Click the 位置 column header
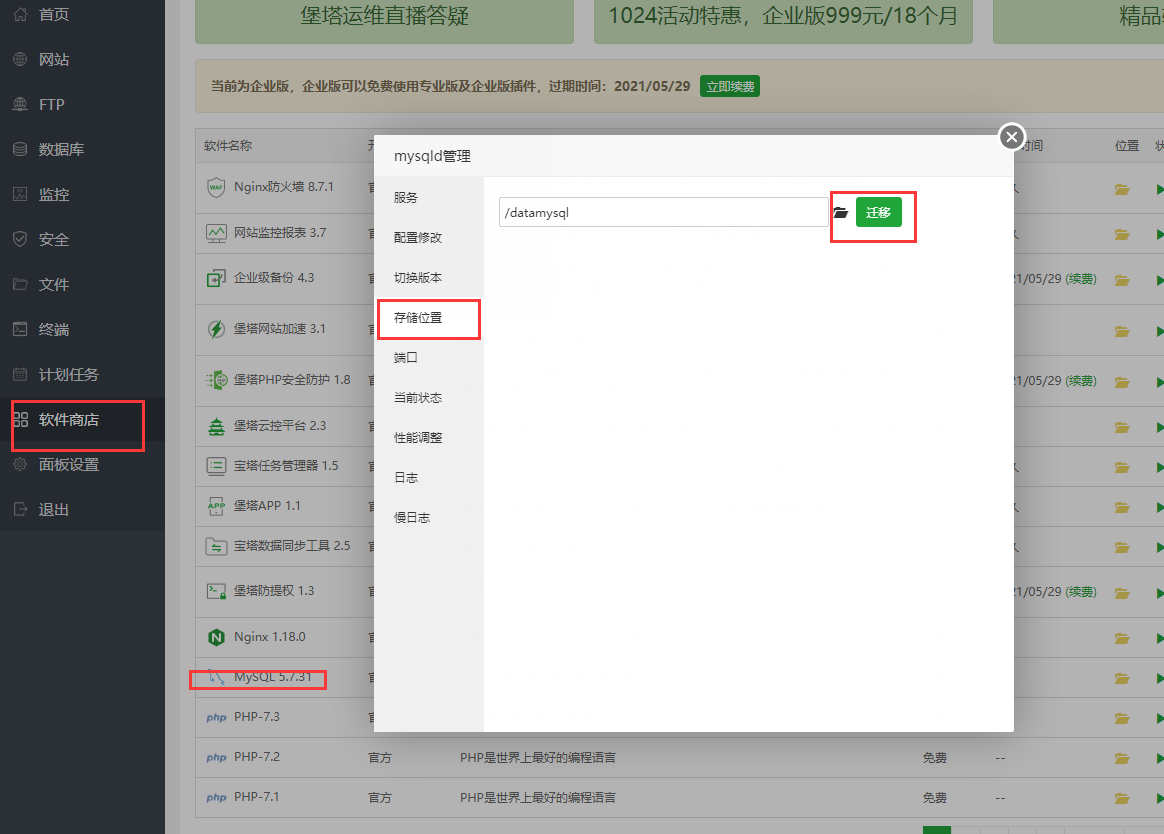This screenshot has height=834, width=1164. (x=1127, y=146)
